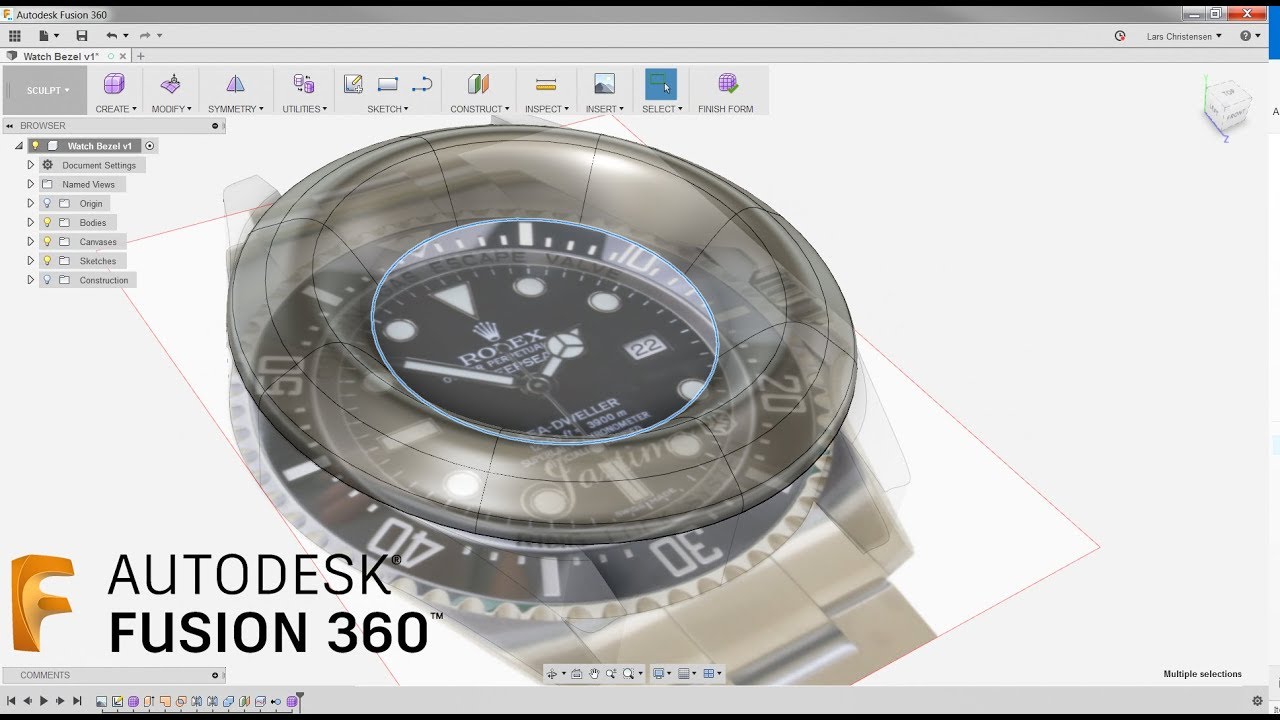
Task: Jump to timeline beginning
Action: [x=11, y=701]
